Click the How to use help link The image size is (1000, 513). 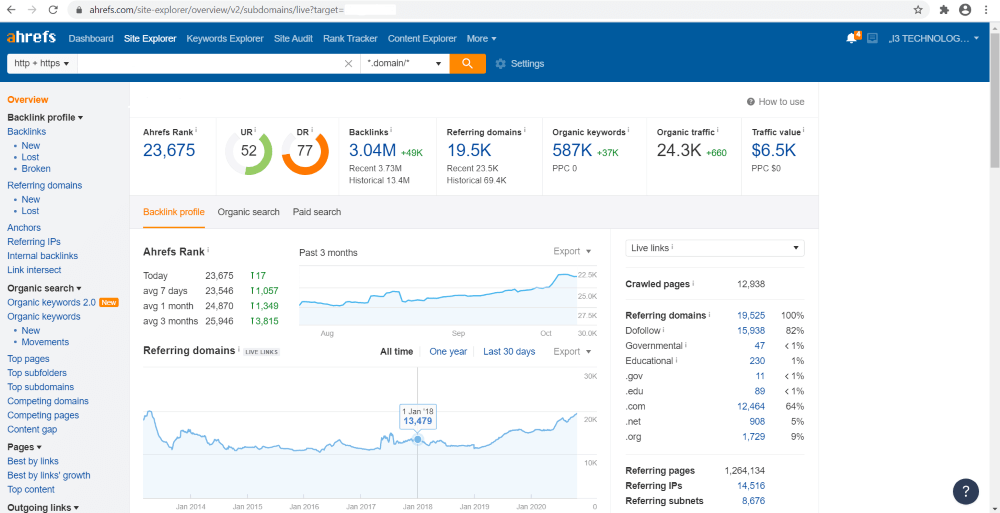tap(776, 102)
